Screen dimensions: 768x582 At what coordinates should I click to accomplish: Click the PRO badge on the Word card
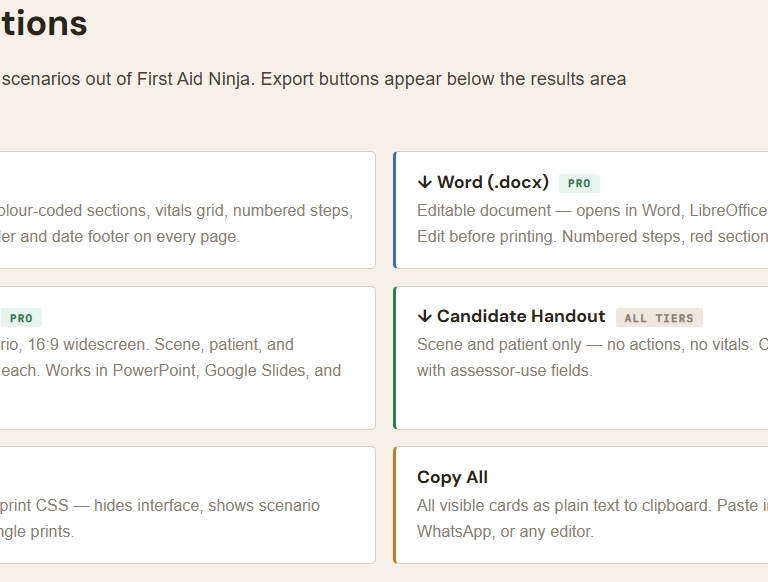(579, 184)
